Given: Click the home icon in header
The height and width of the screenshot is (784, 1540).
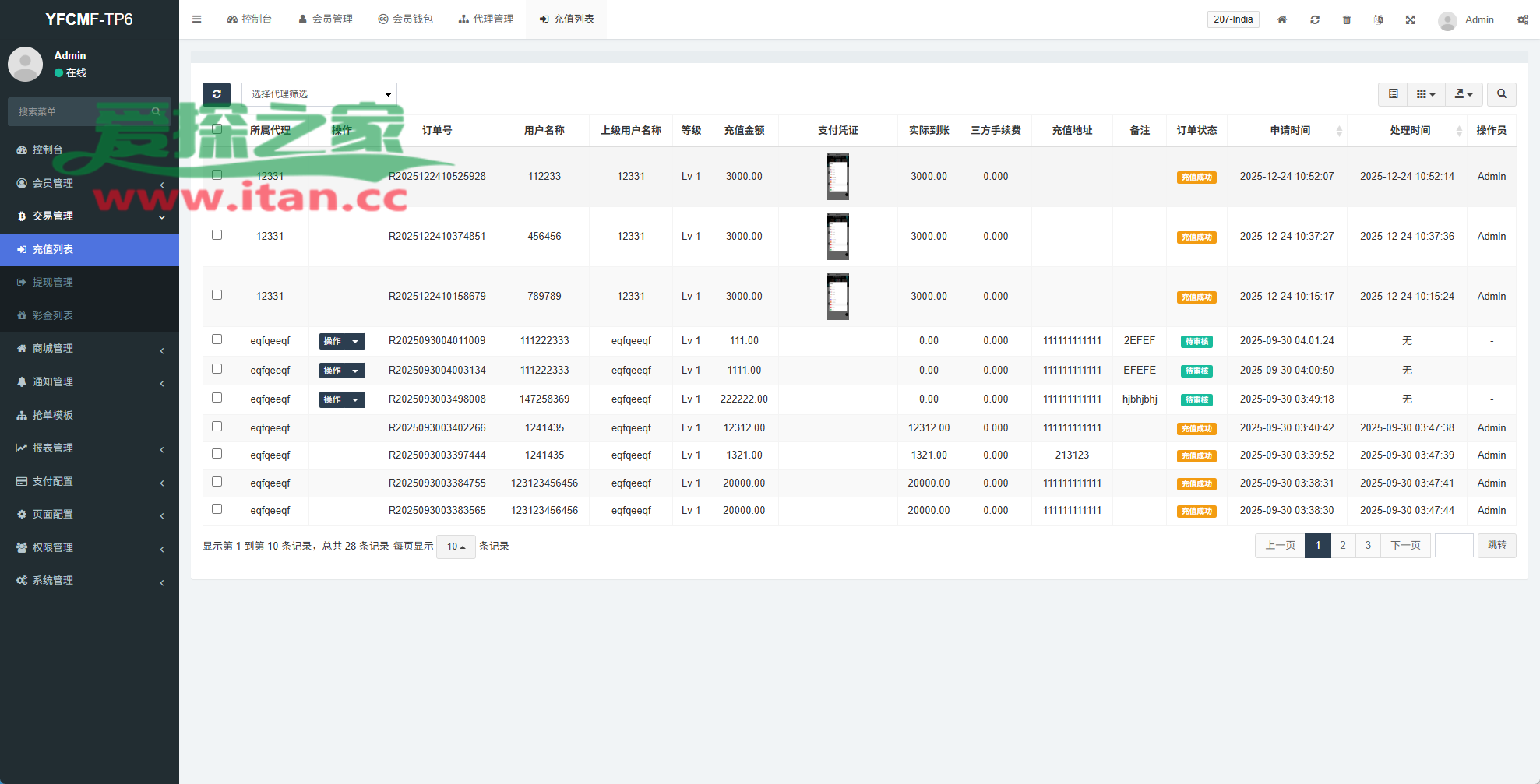Looking at the screenshot, I should pos(1281,19).
